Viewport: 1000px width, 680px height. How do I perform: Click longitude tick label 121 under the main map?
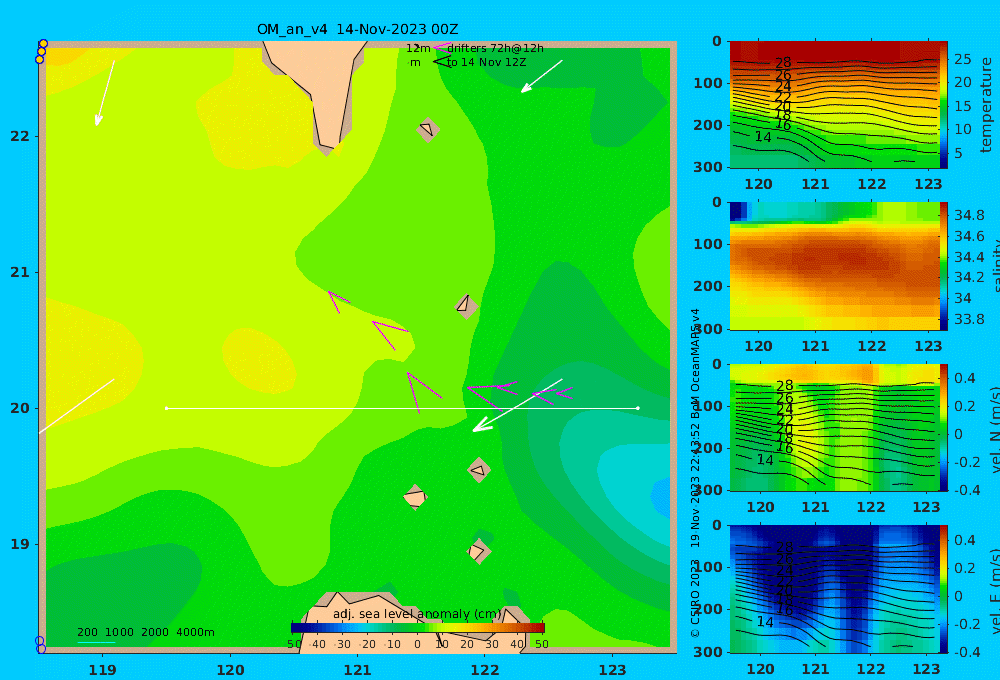click(357, 670)
